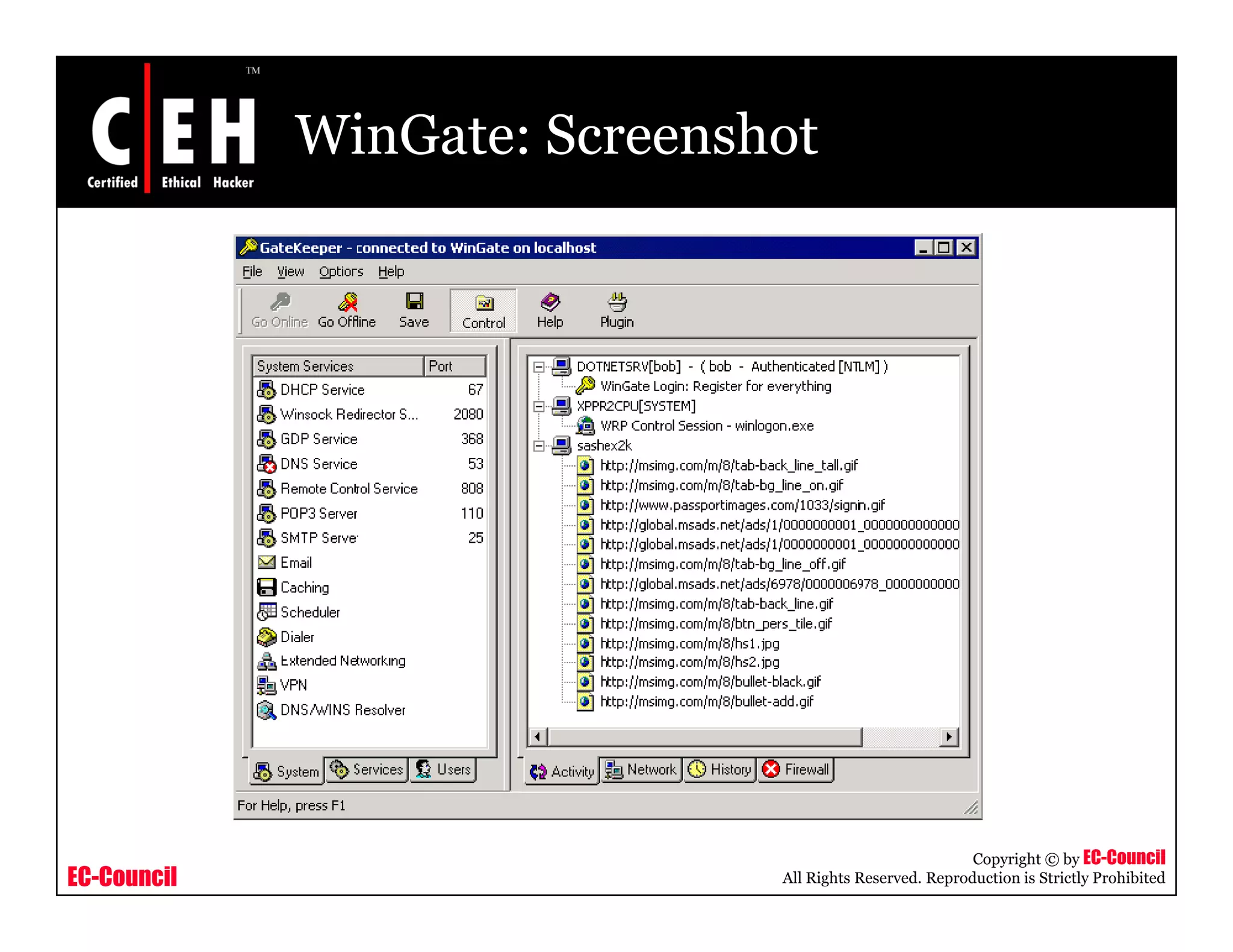
Task: Select the Winsock Redirector service icon
Action: point(266,414)
